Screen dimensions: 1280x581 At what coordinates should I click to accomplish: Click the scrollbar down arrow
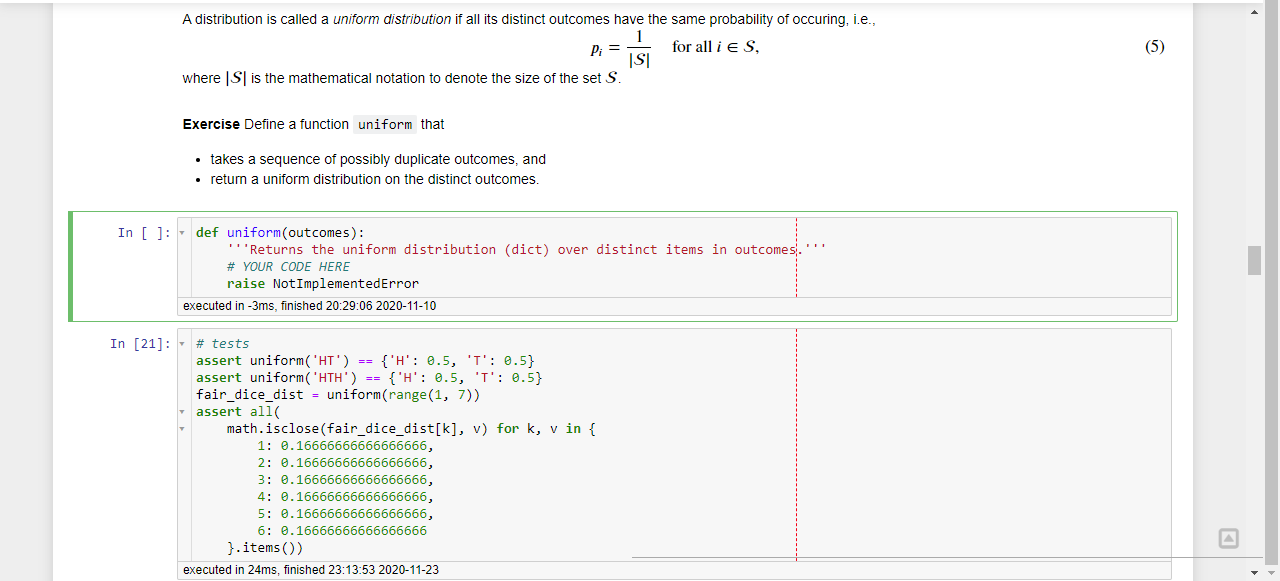point(1254,572)
